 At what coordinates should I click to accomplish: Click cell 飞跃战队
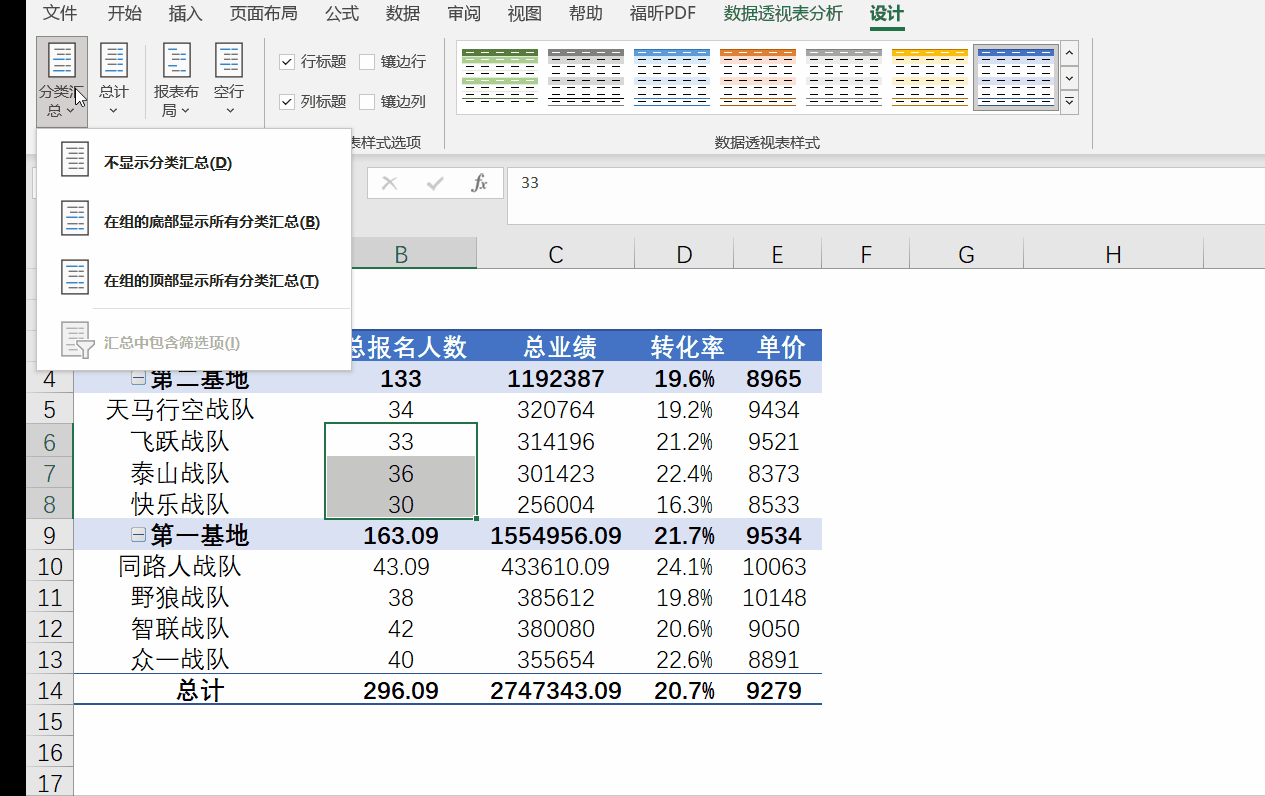pyautogui.click(x=199, y=441)
